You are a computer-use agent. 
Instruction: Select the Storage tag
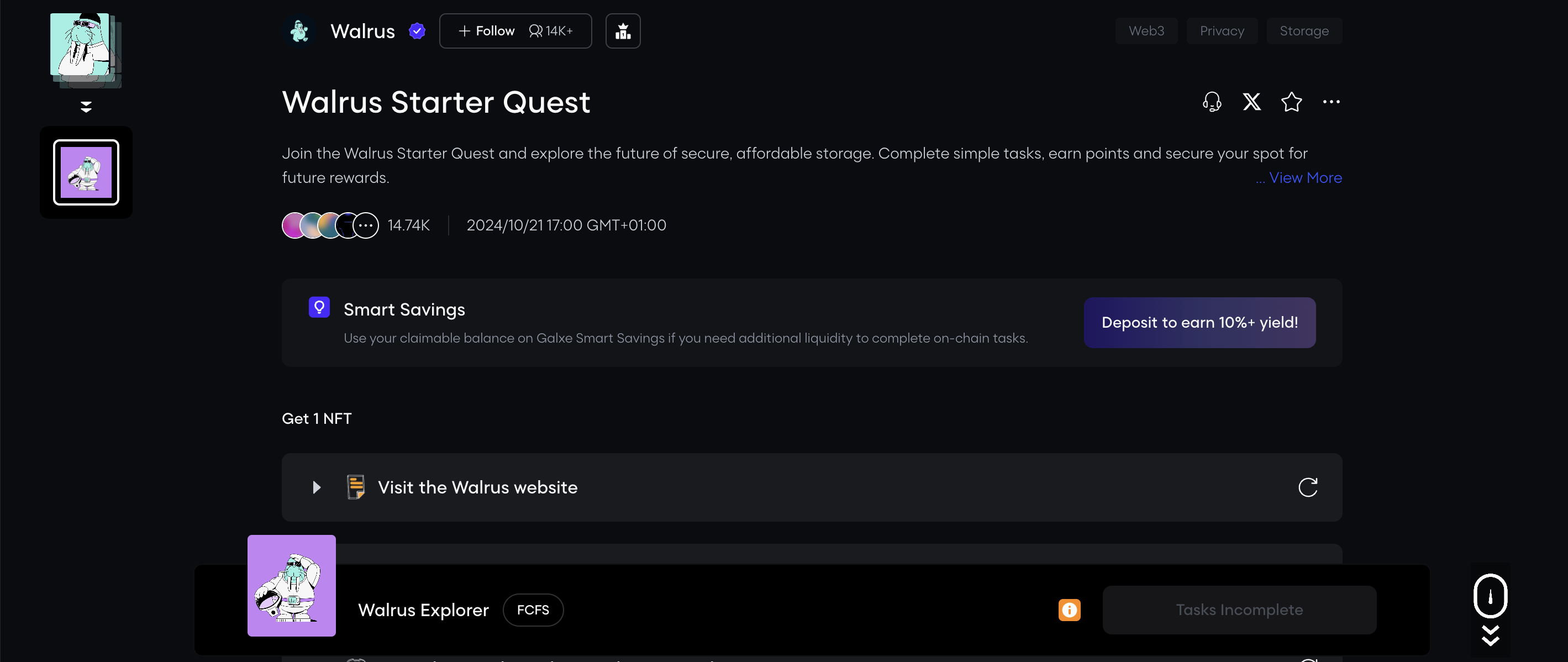(1304, 31)
